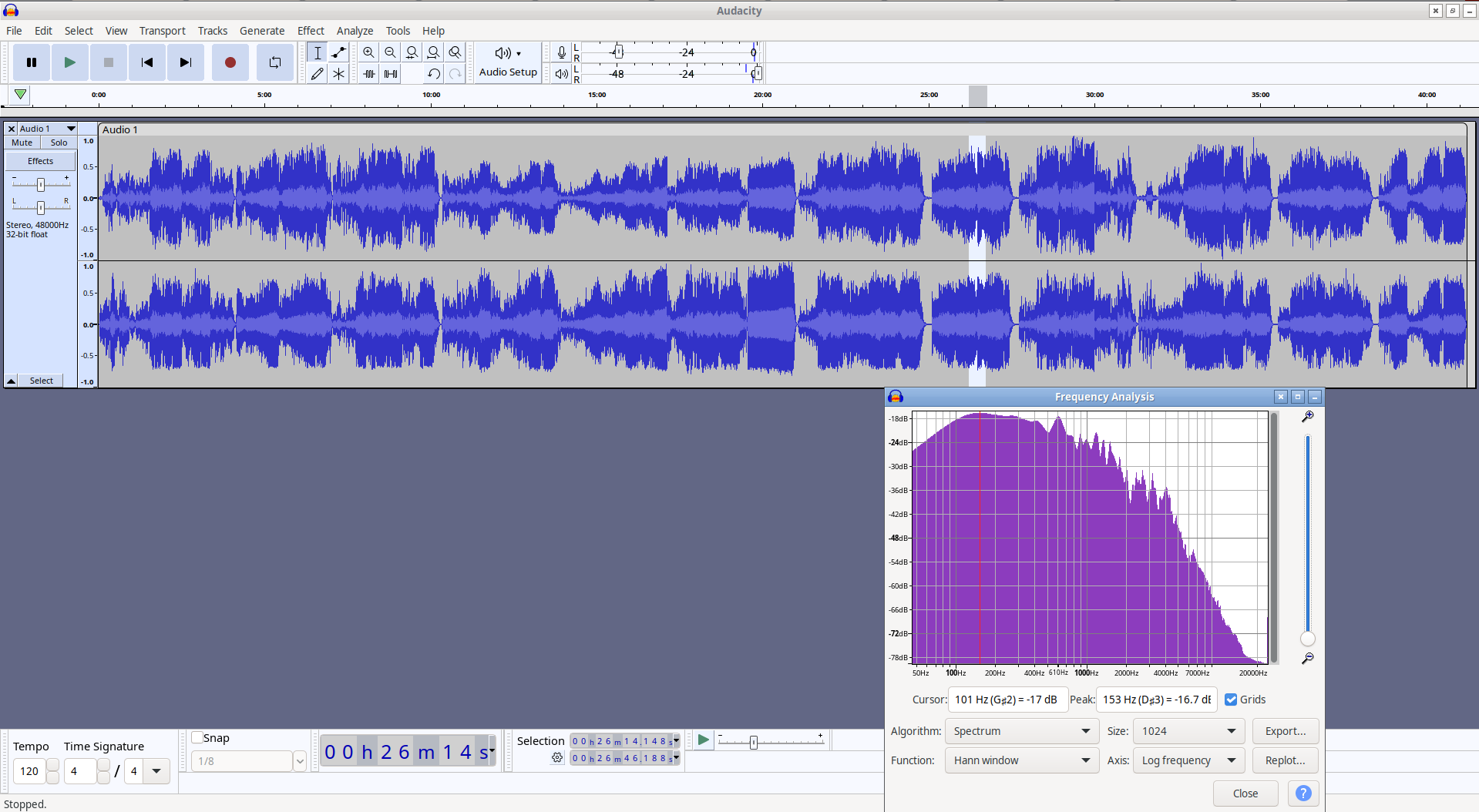Click the Audio 1 pan slider
This screenshot has height=812, width=1479.
41,207
